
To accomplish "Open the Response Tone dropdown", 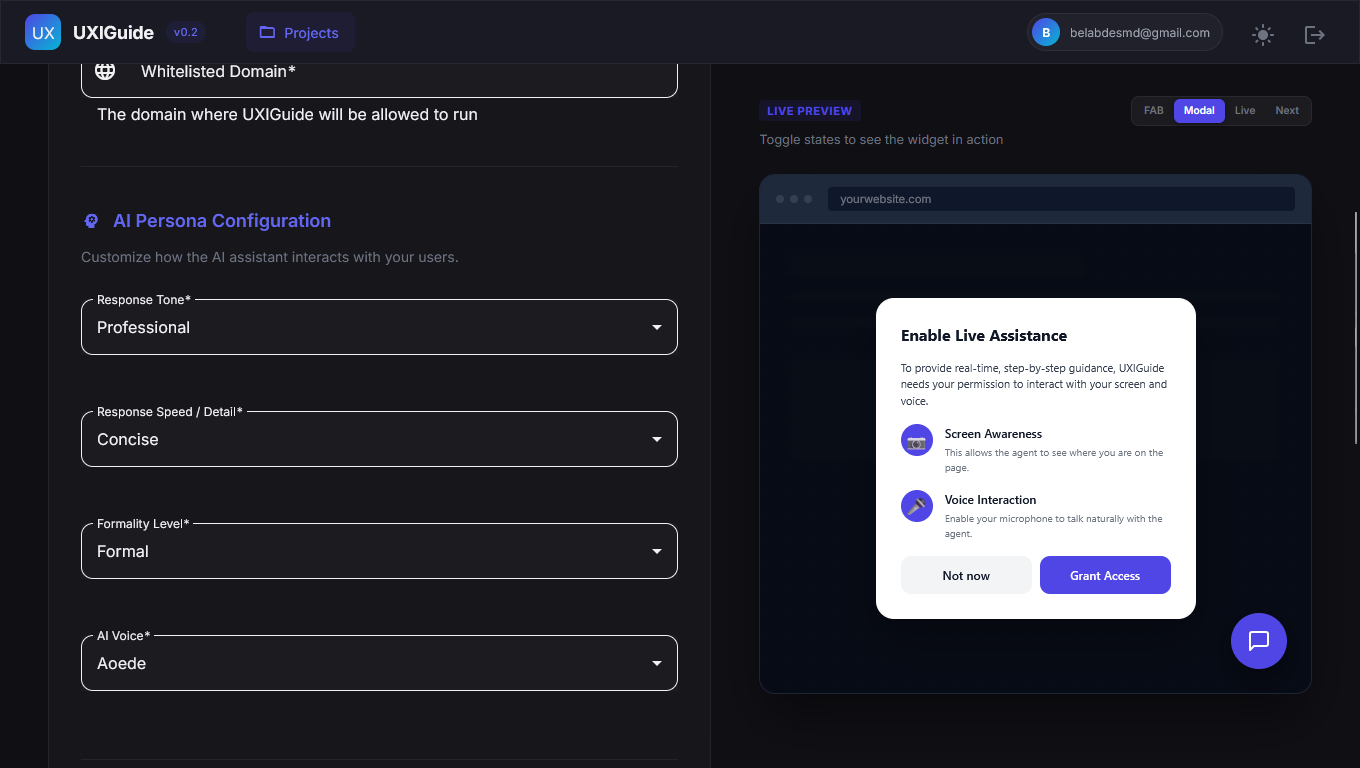I will [379, 327].
